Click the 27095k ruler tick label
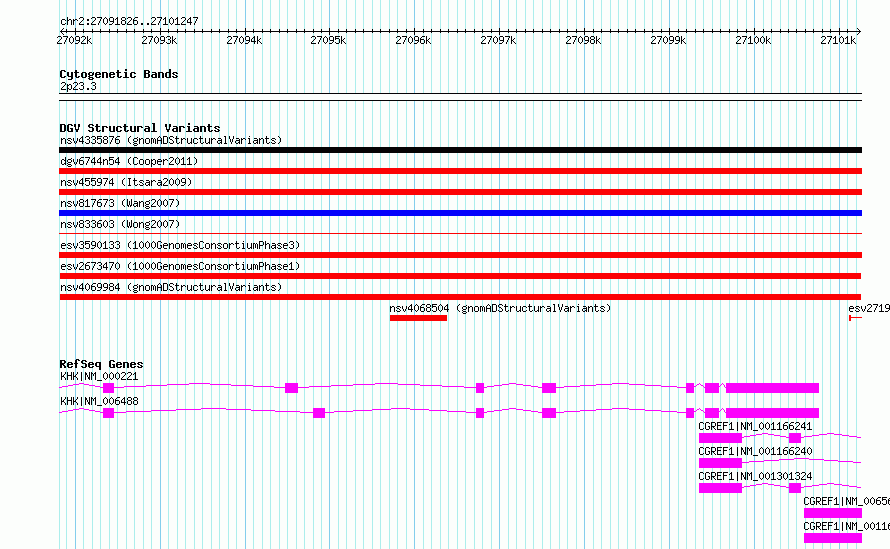The image size is (890, 549). pos(328,40)
